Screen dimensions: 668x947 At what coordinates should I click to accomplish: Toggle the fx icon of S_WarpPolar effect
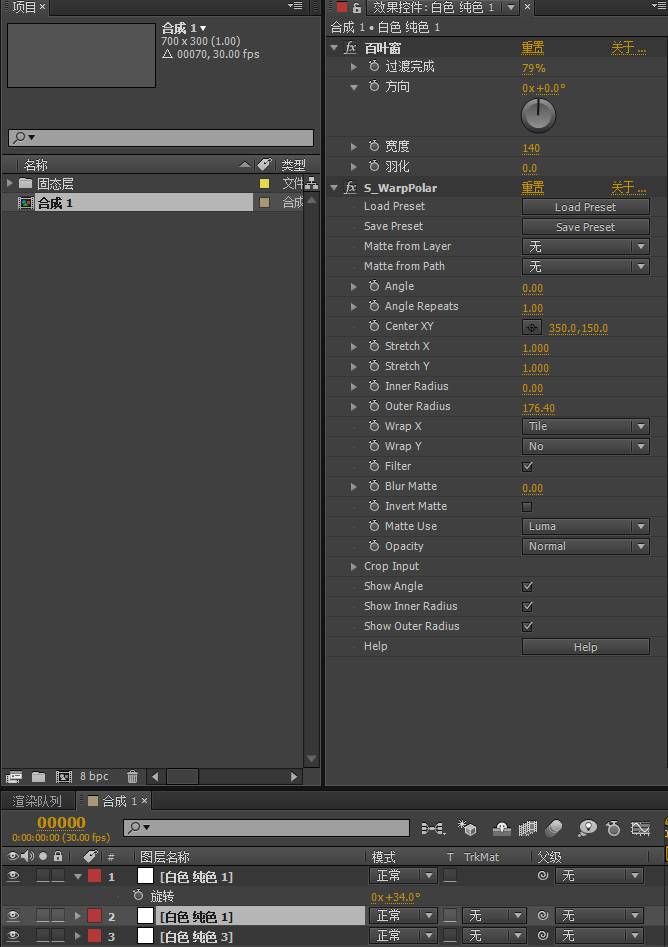350,188
